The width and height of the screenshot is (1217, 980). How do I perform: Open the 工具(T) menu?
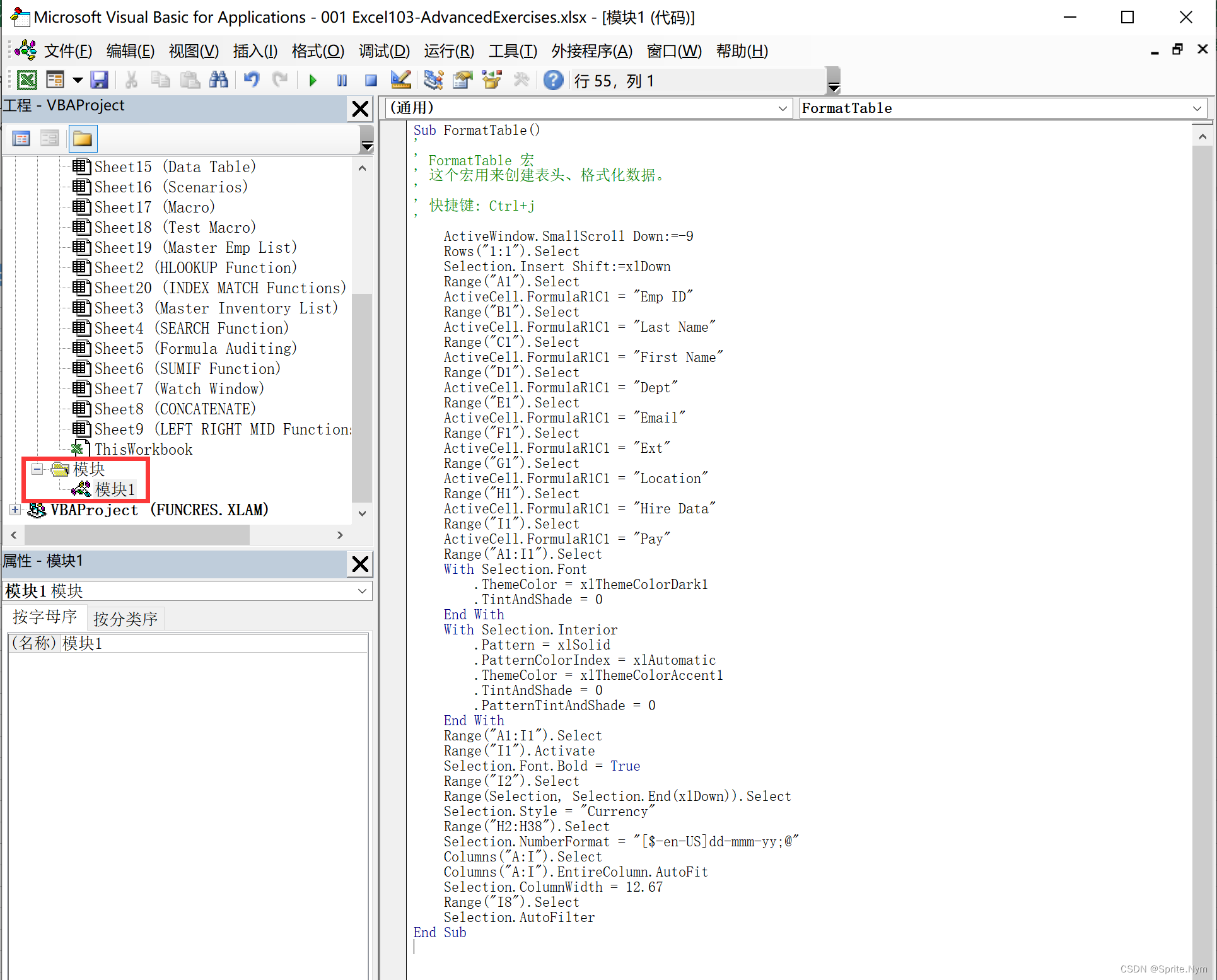[513, 51]
